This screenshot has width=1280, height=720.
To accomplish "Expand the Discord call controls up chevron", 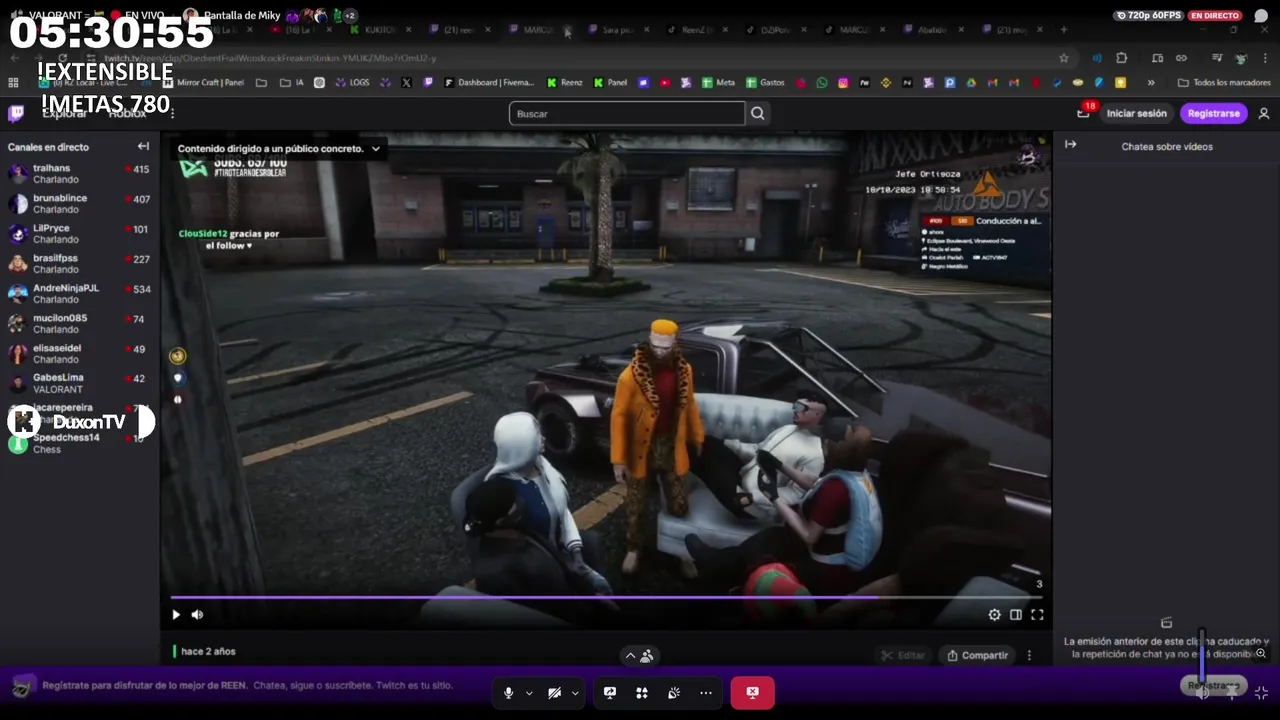I will tap(630, 656).
